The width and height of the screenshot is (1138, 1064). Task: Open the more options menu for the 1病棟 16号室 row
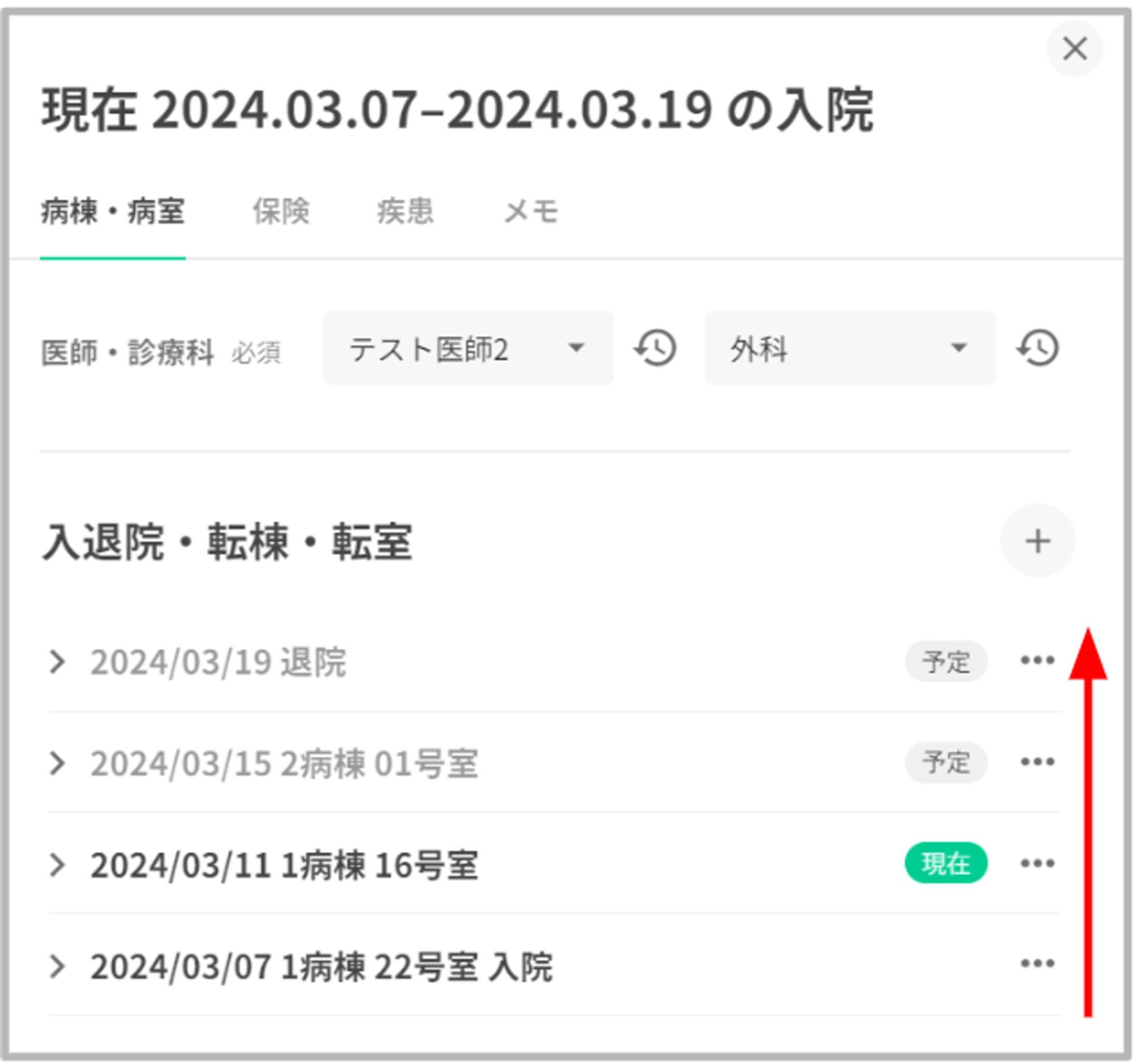pos(1037,863)
